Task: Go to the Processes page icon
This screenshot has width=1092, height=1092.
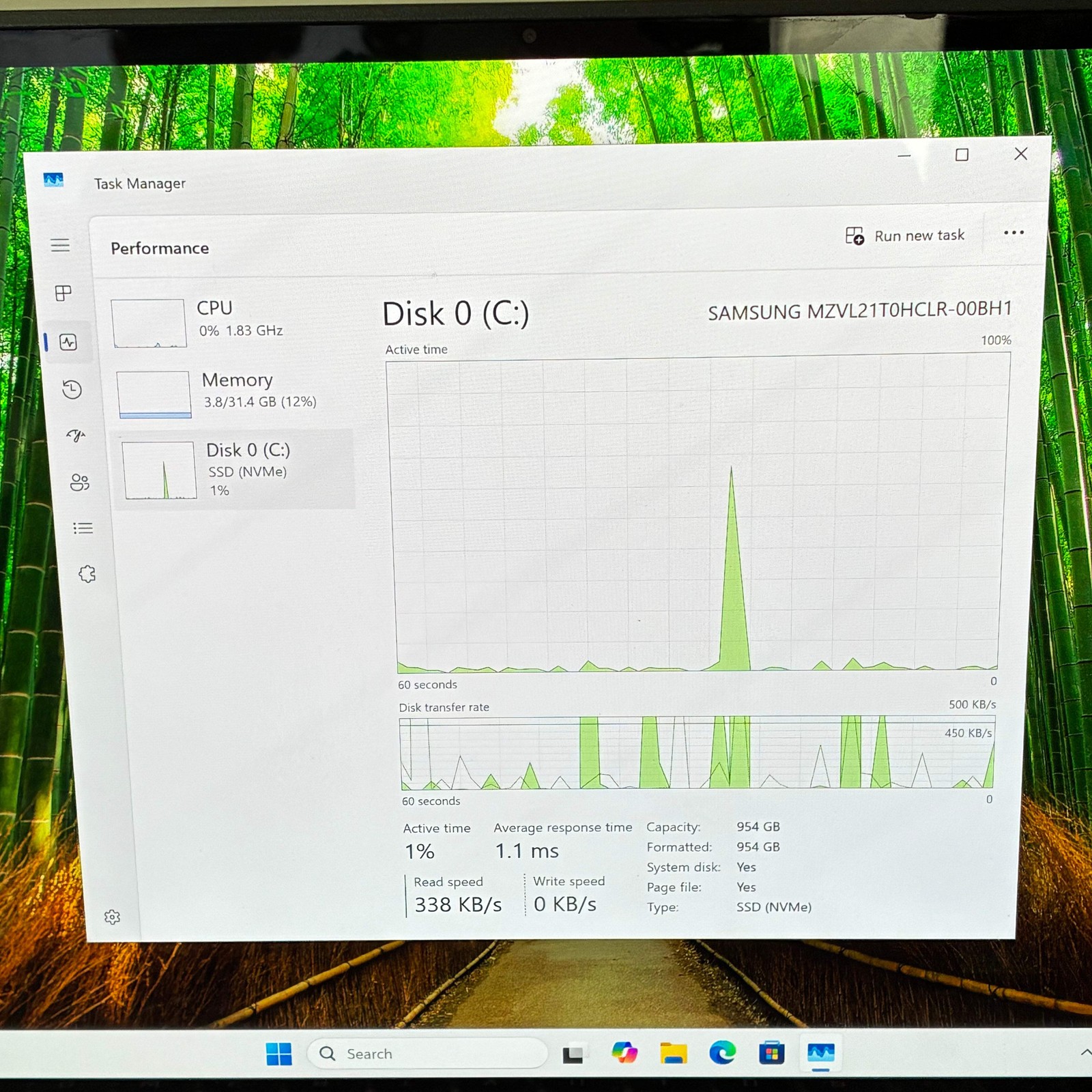Action: [63, 293]
